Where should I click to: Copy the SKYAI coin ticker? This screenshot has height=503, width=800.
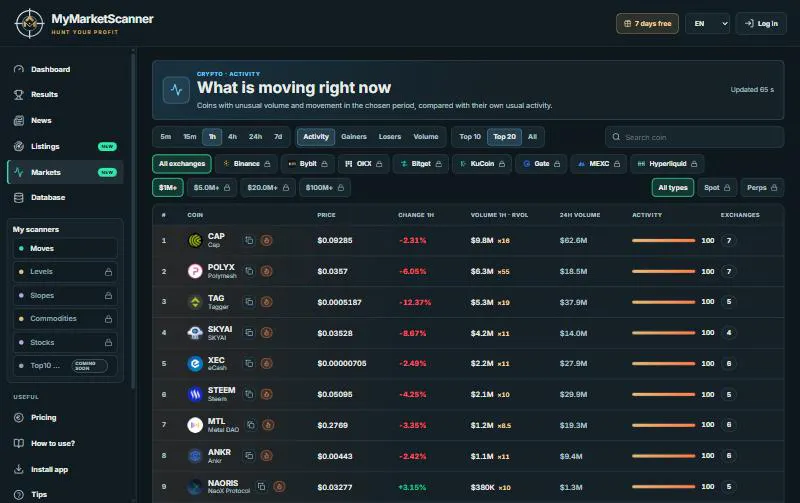[249, 333]
